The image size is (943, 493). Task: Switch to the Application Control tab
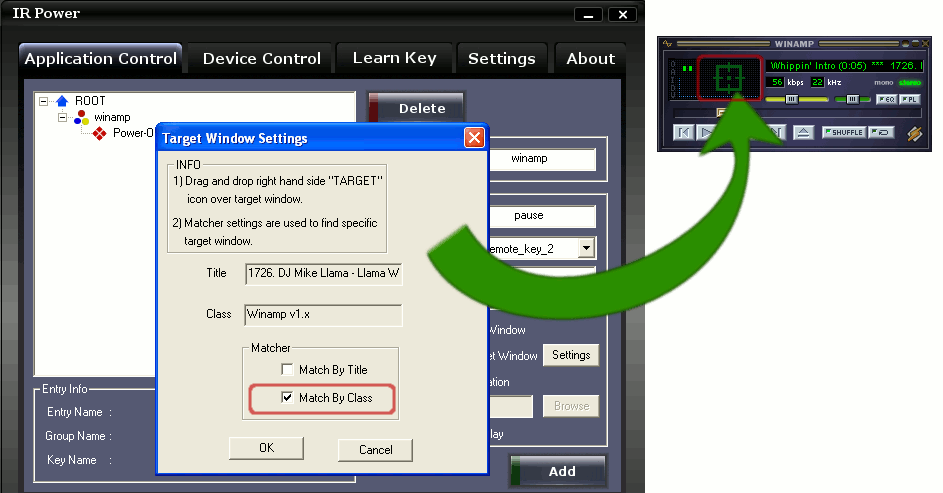pyautogui.click(x=100, y=58)
